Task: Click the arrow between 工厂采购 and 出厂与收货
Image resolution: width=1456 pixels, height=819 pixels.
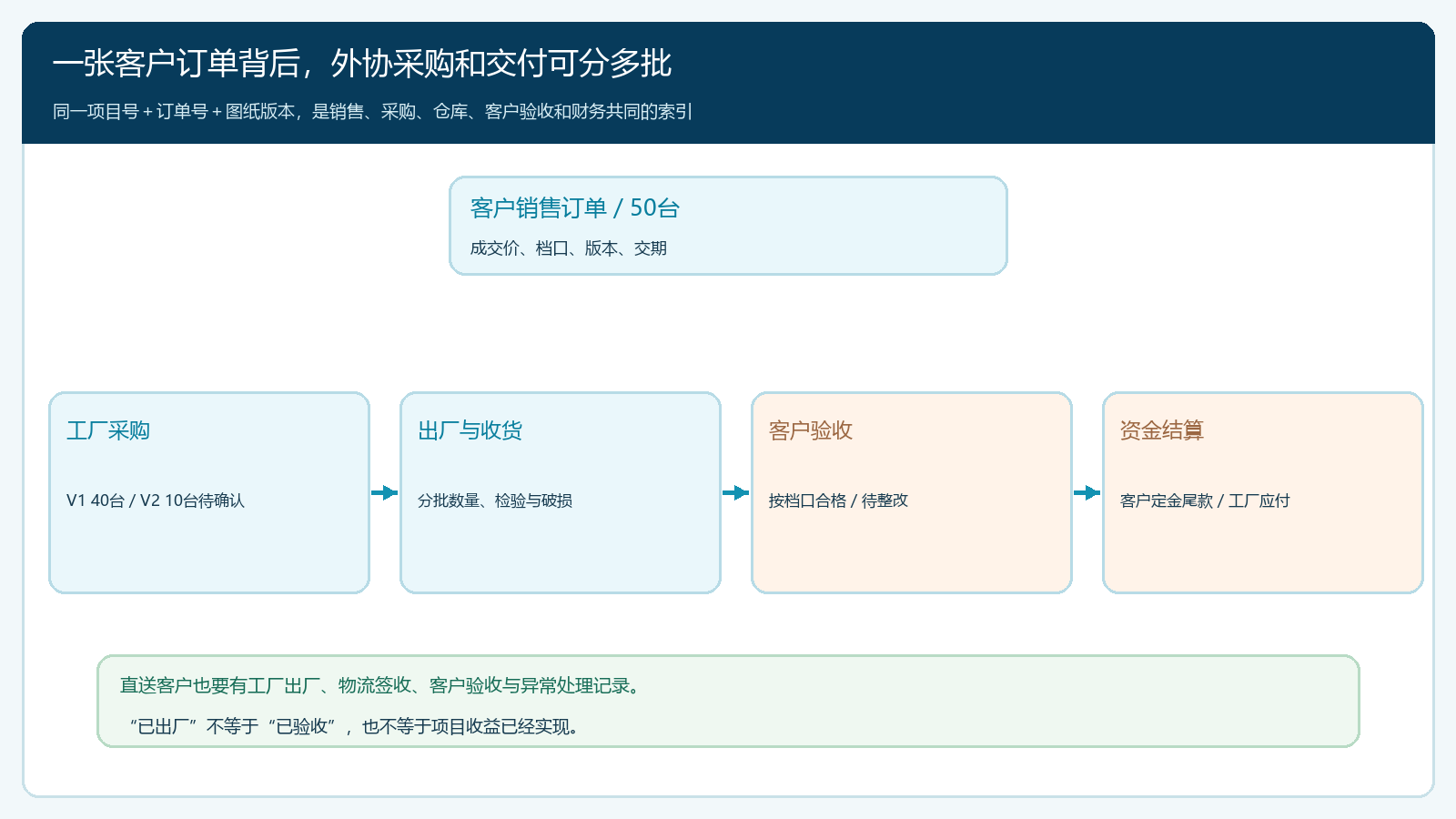Action: pos(385,493)
